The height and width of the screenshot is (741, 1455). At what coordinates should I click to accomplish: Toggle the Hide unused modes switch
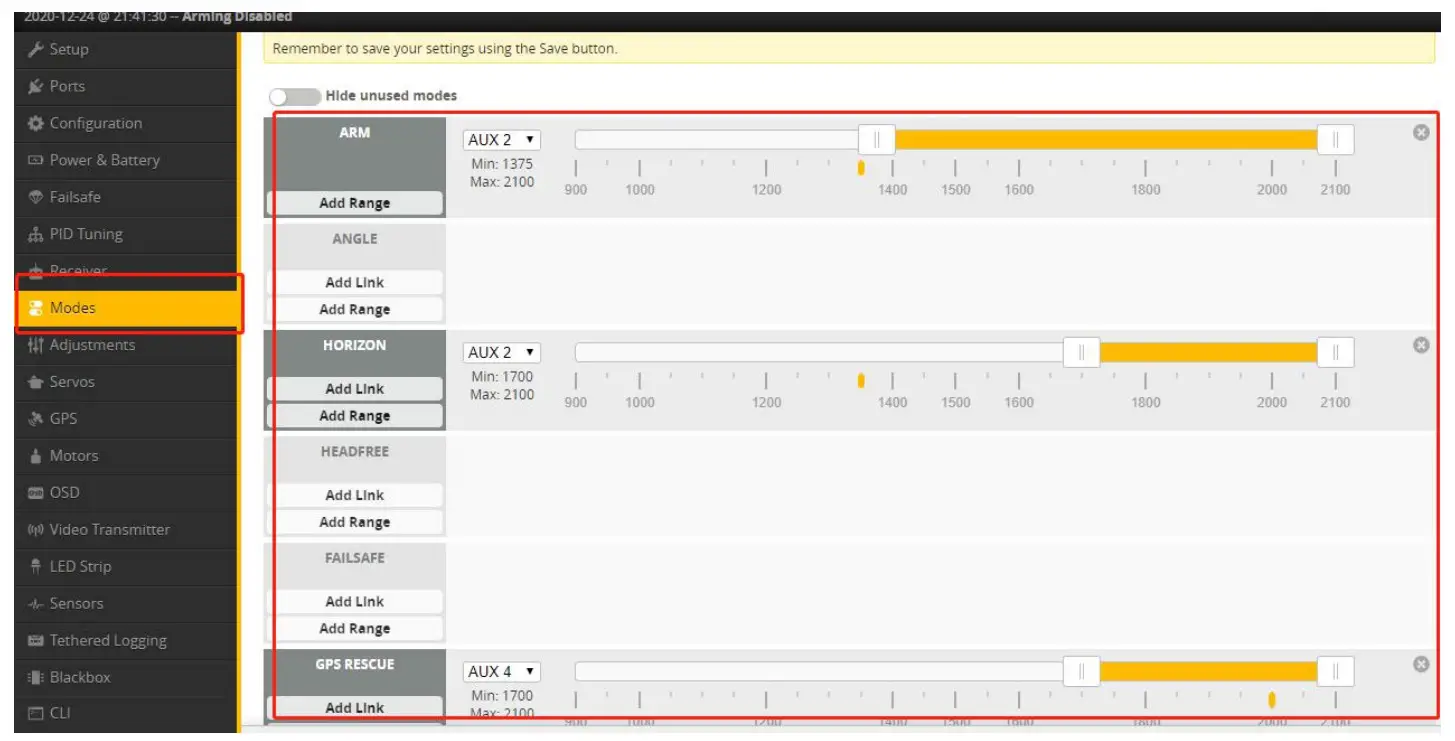(x=293, y=96)
